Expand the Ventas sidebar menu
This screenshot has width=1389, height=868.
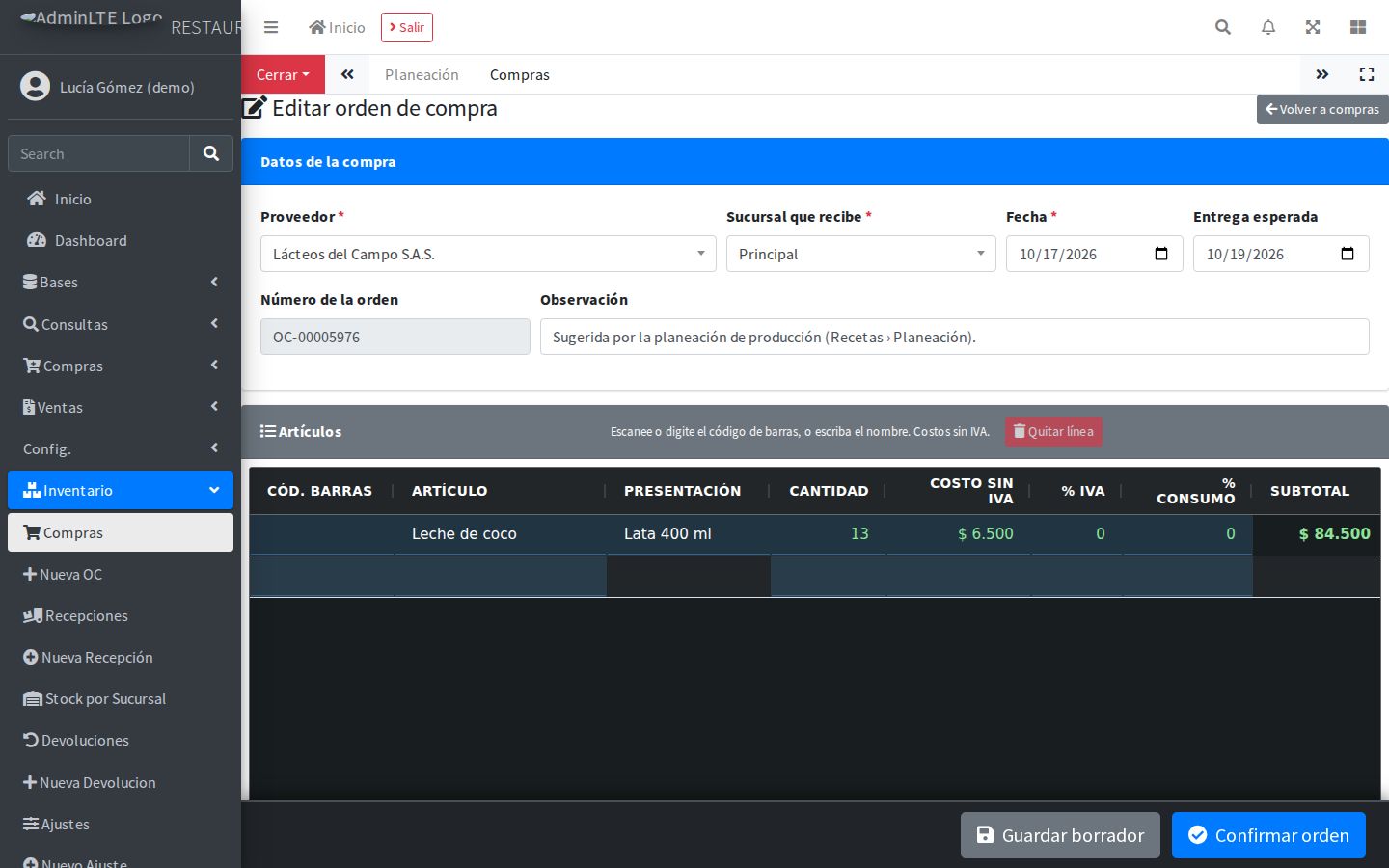121,407
